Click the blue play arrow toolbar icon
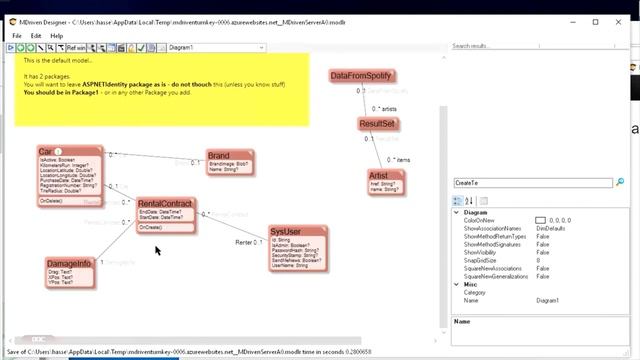 [x=11, y=48]
